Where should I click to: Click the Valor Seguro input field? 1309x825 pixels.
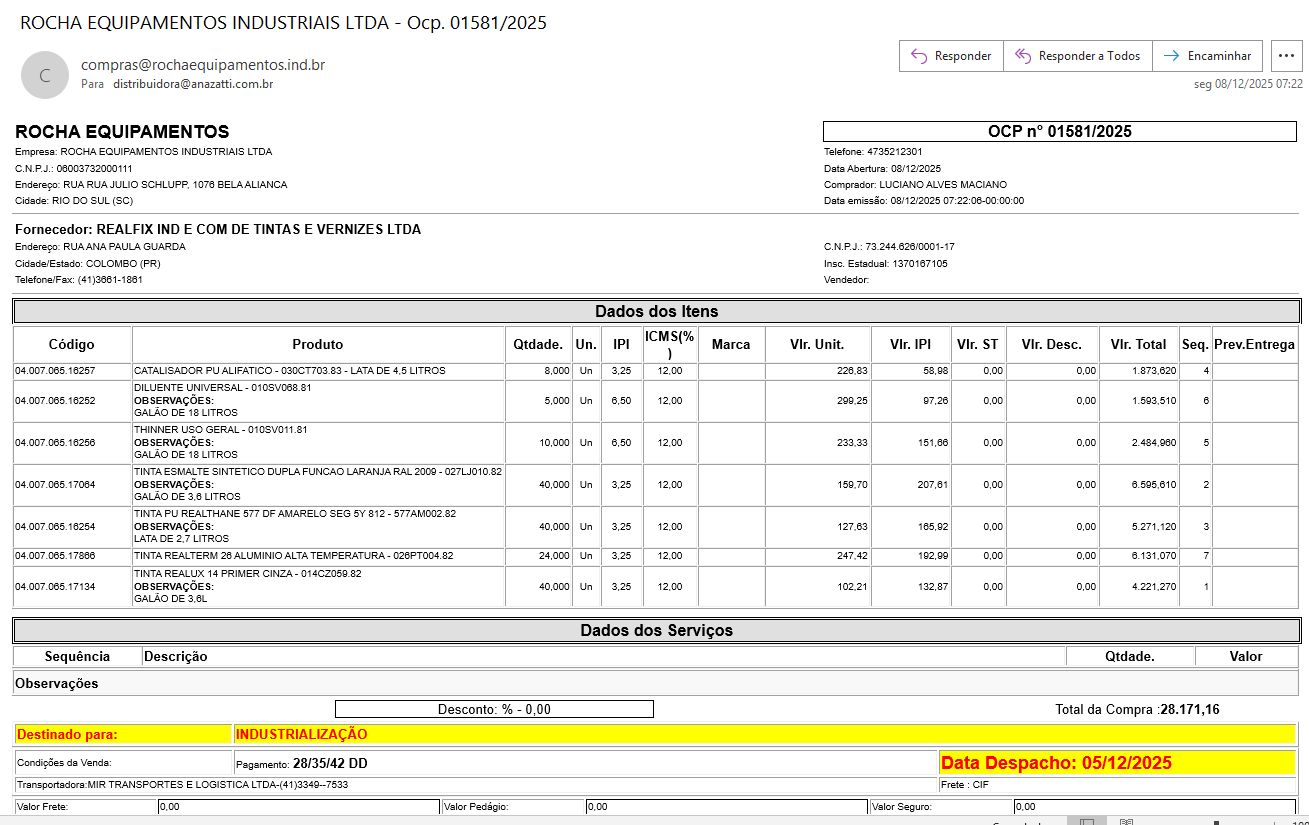[1153, 807]
